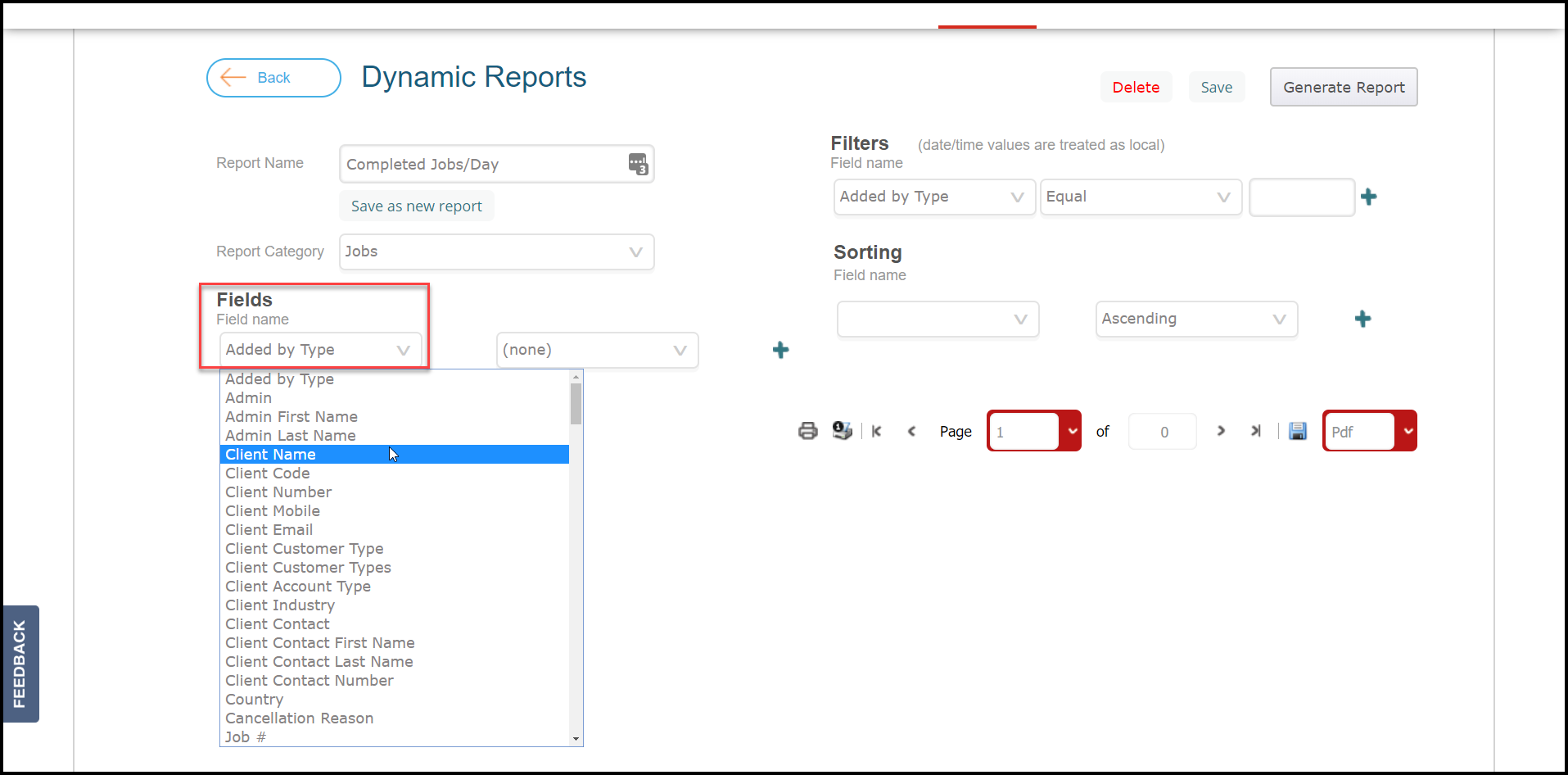This screenshot has height=775, width=1568.
Task: Go to previous report page
Action: [x=911, y=431]
